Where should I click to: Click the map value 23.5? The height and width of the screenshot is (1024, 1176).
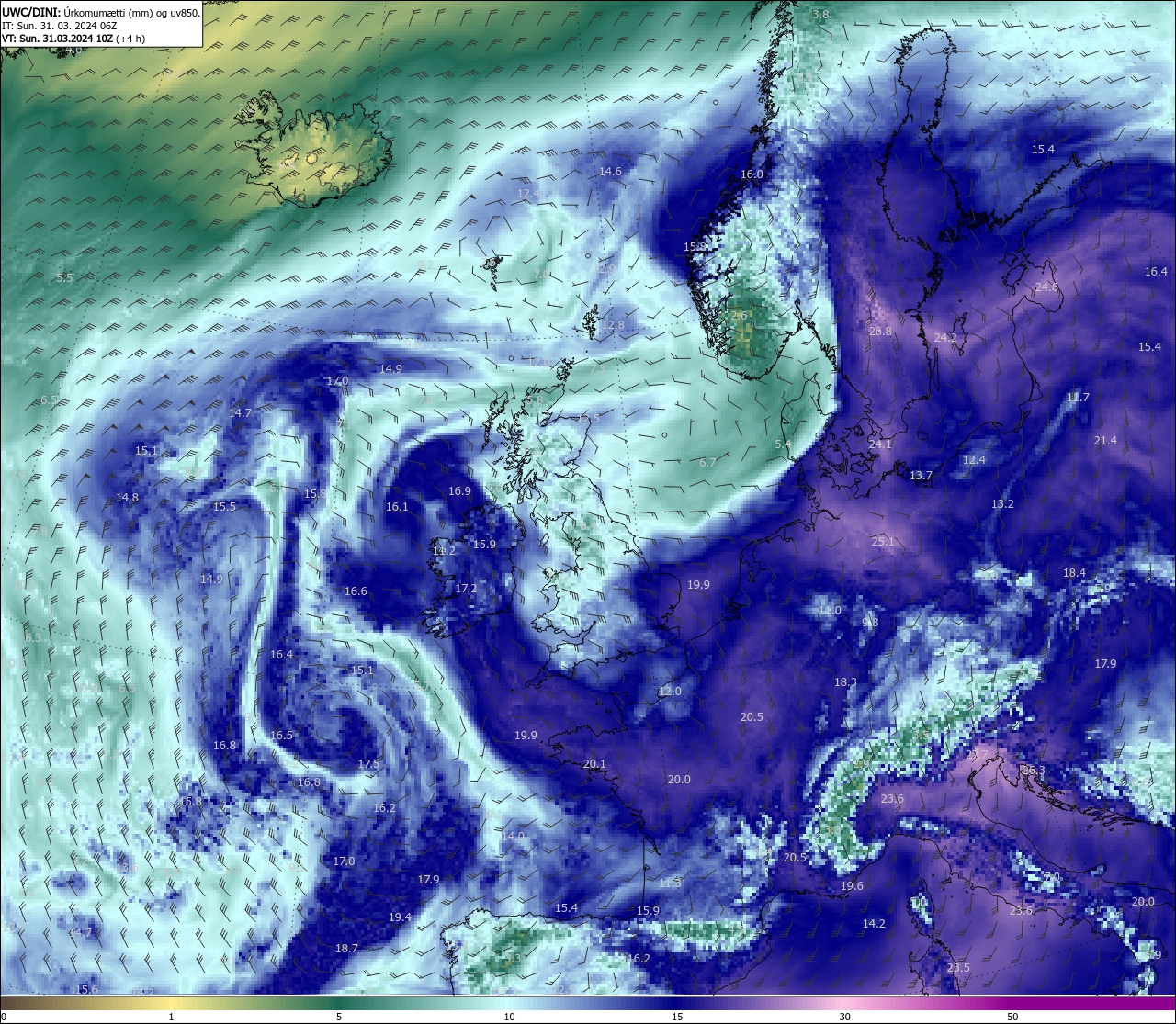pos(958,968)
